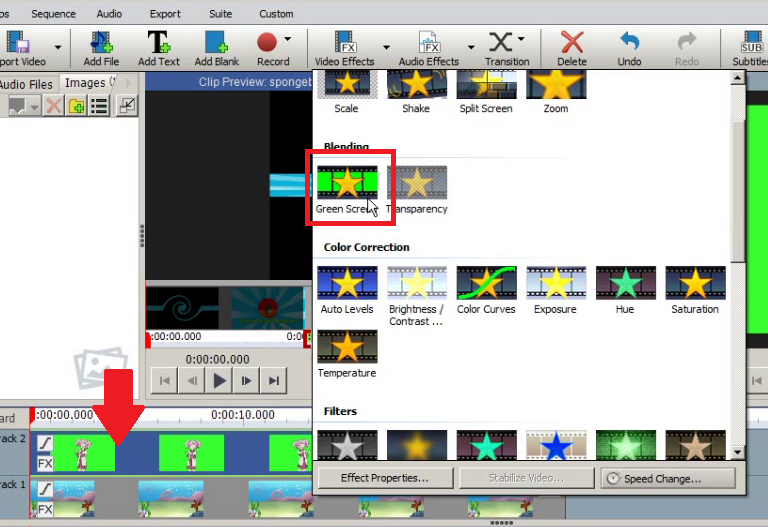Expand the Record dropdown arrow

pos(288,39)
